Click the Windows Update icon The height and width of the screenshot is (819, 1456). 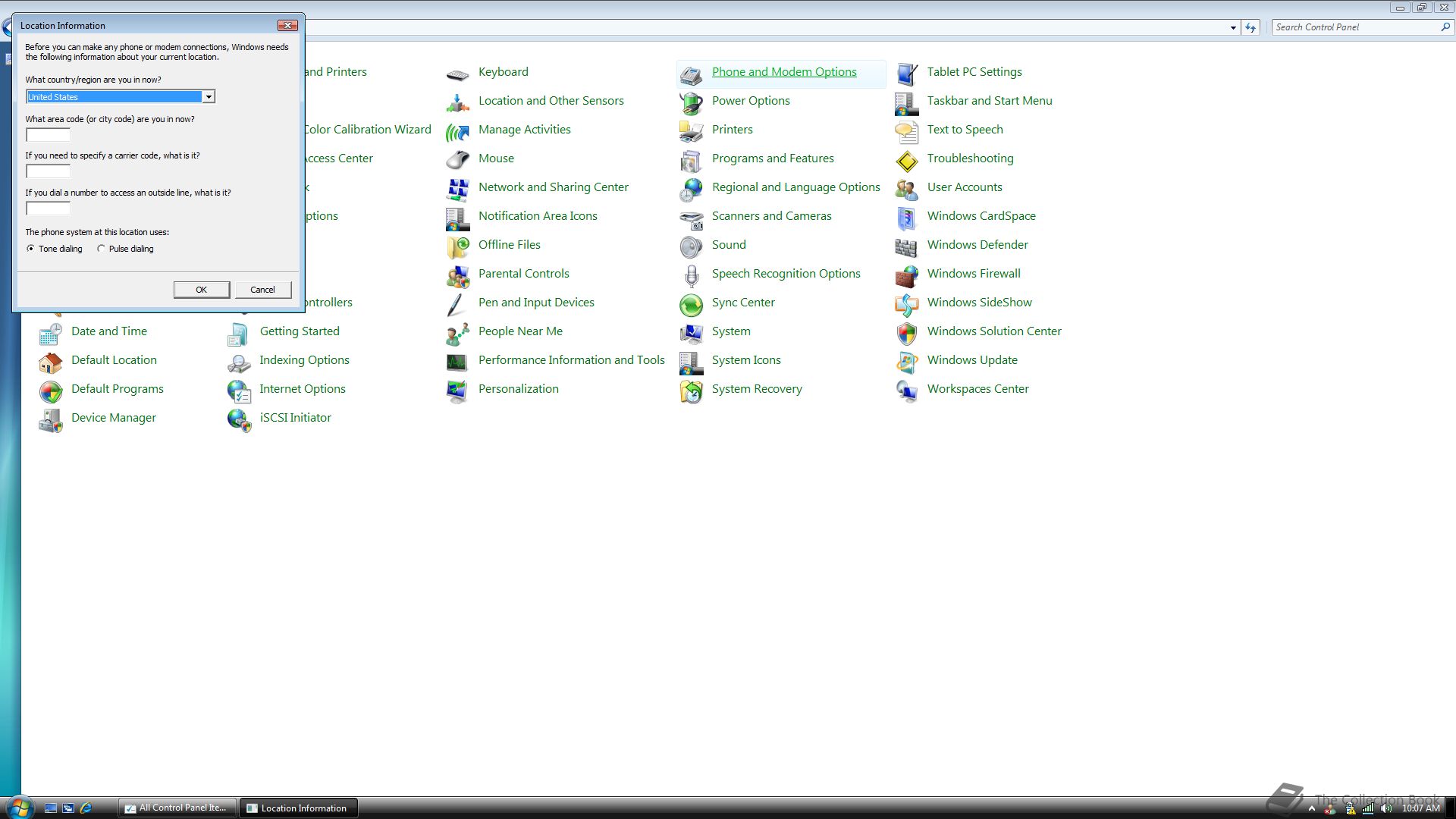pos(906,362)
